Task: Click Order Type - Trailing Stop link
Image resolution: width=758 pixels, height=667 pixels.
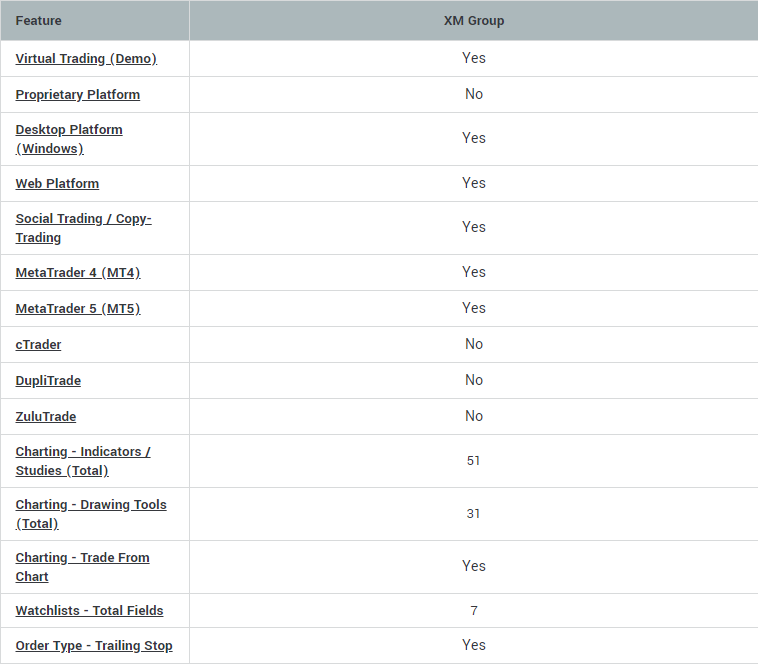Action: (94, 646)
